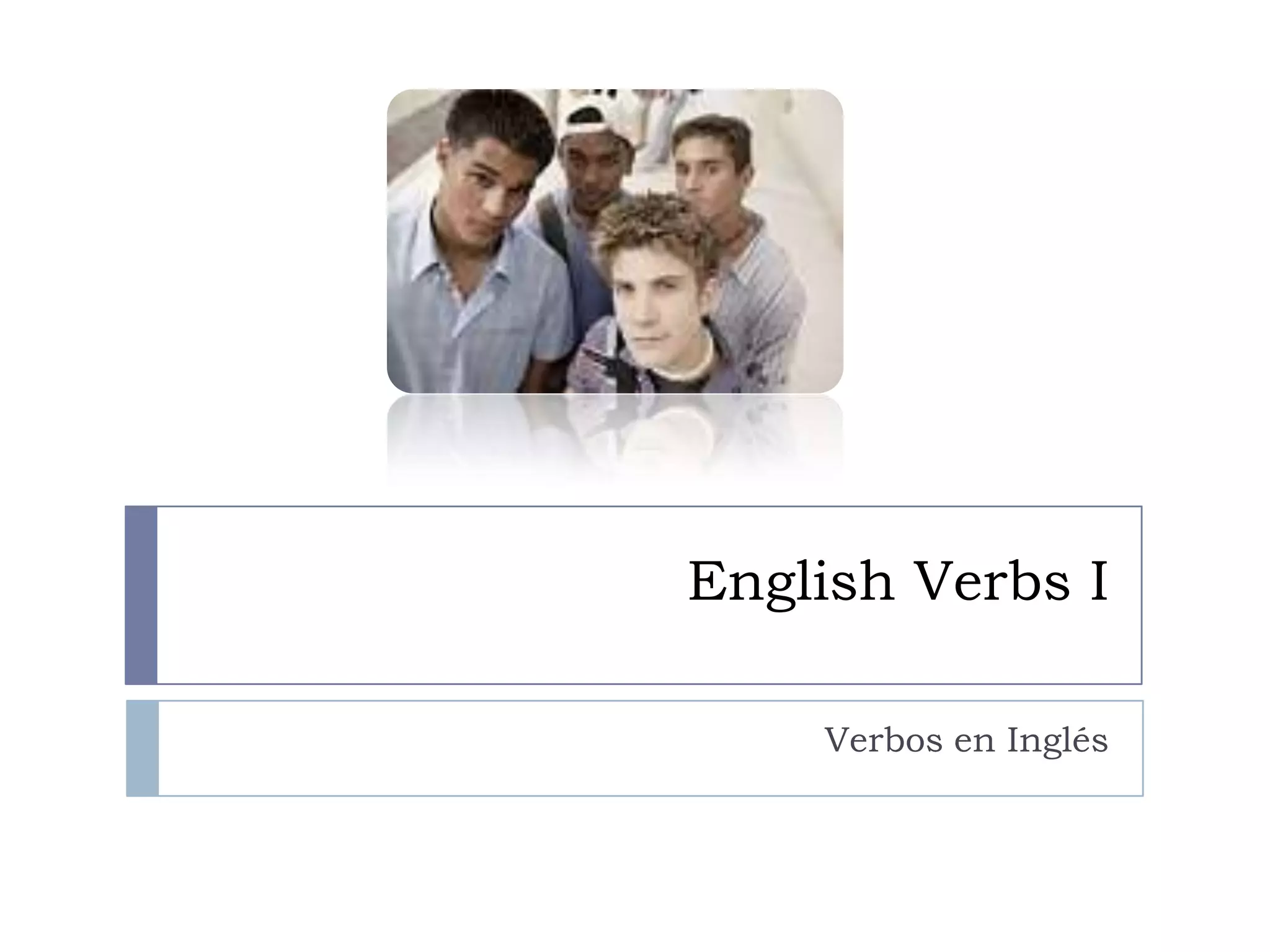The height and width of the screenshot is (952, 1270).
Task: Select the light blue accent bar beside subtitle
Action: click(x=142, y=748)
